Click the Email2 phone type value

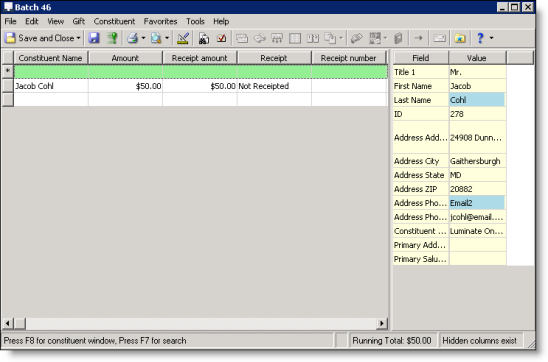477,203
